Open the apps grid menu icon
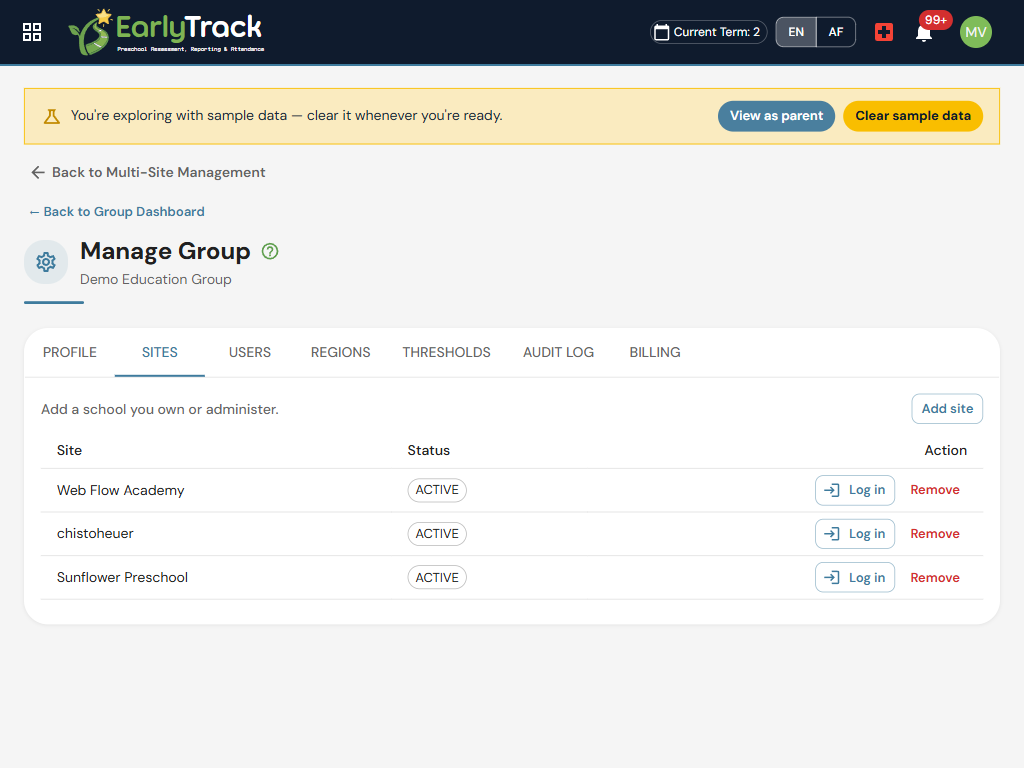This screenshot has width=1024, height=768. pos(31,32)
